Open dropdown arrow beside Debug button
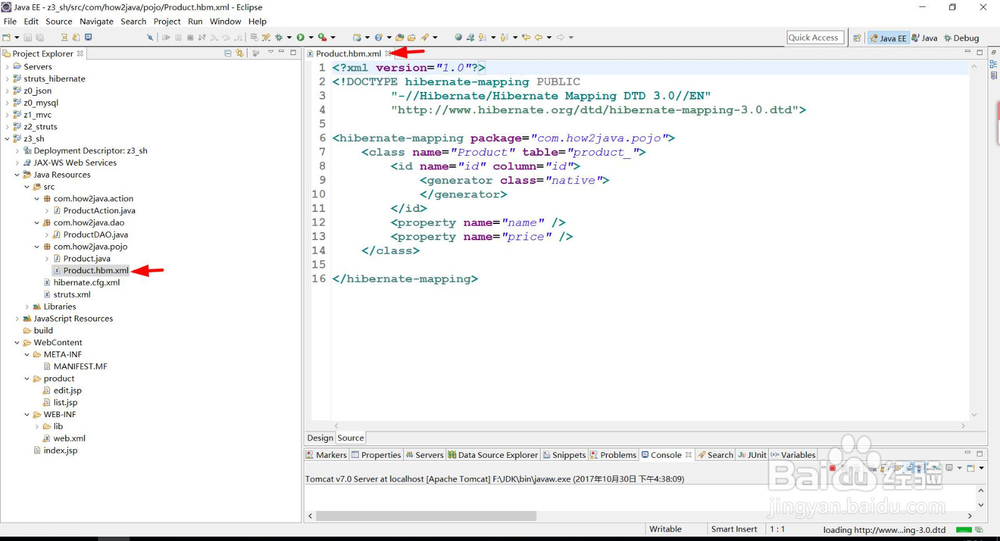The height and width of the screenshot is (541, 1000). (x=289, y=37)
